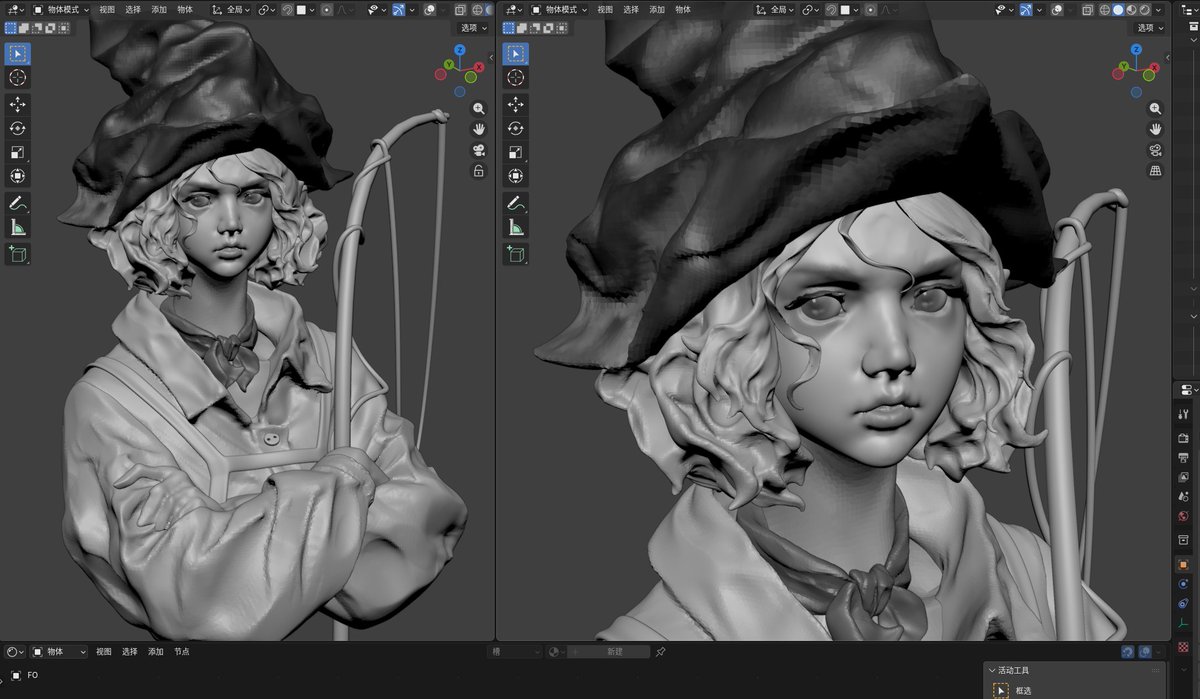Screen dimensions: 1200x699
Task: Select the Scale tool in right viewport
Action: [x=515, y=153]
